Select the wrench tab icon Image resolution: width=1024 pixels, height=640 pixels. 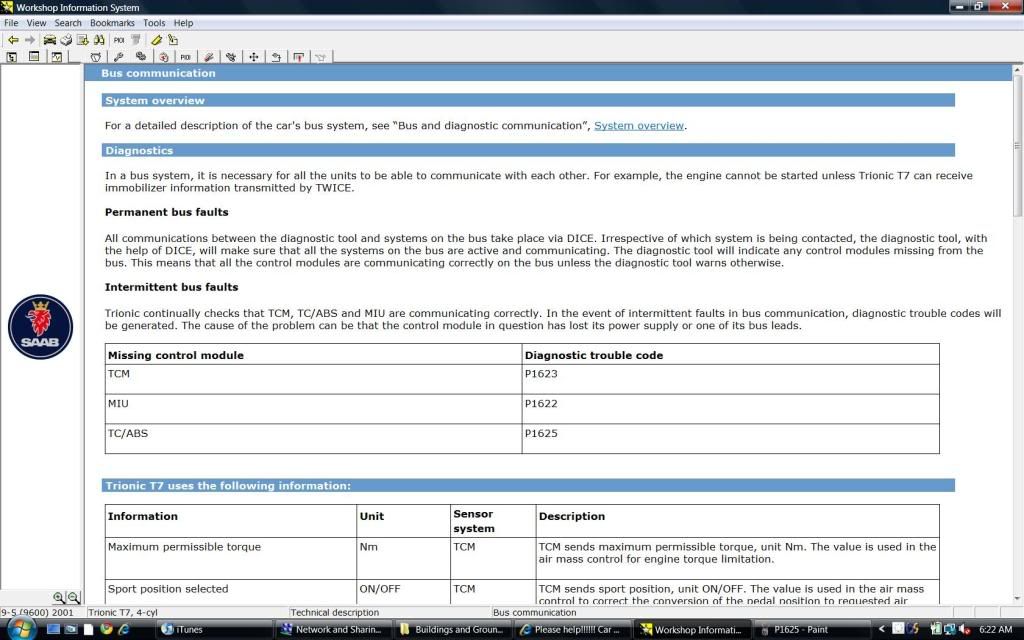tap(118, 57)
